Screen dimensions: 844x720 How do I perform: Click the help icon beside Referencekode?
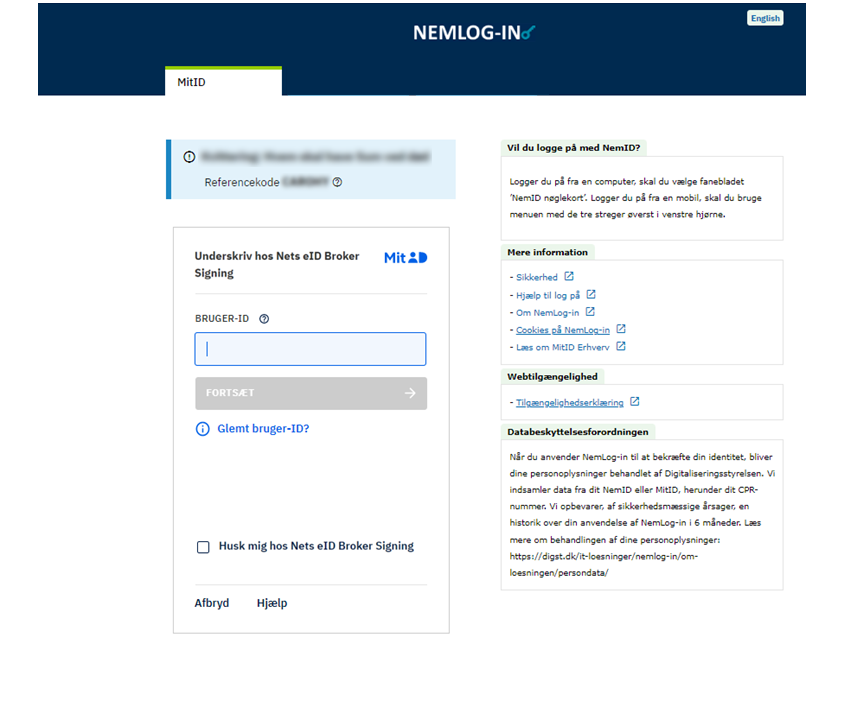click(337, 182)
